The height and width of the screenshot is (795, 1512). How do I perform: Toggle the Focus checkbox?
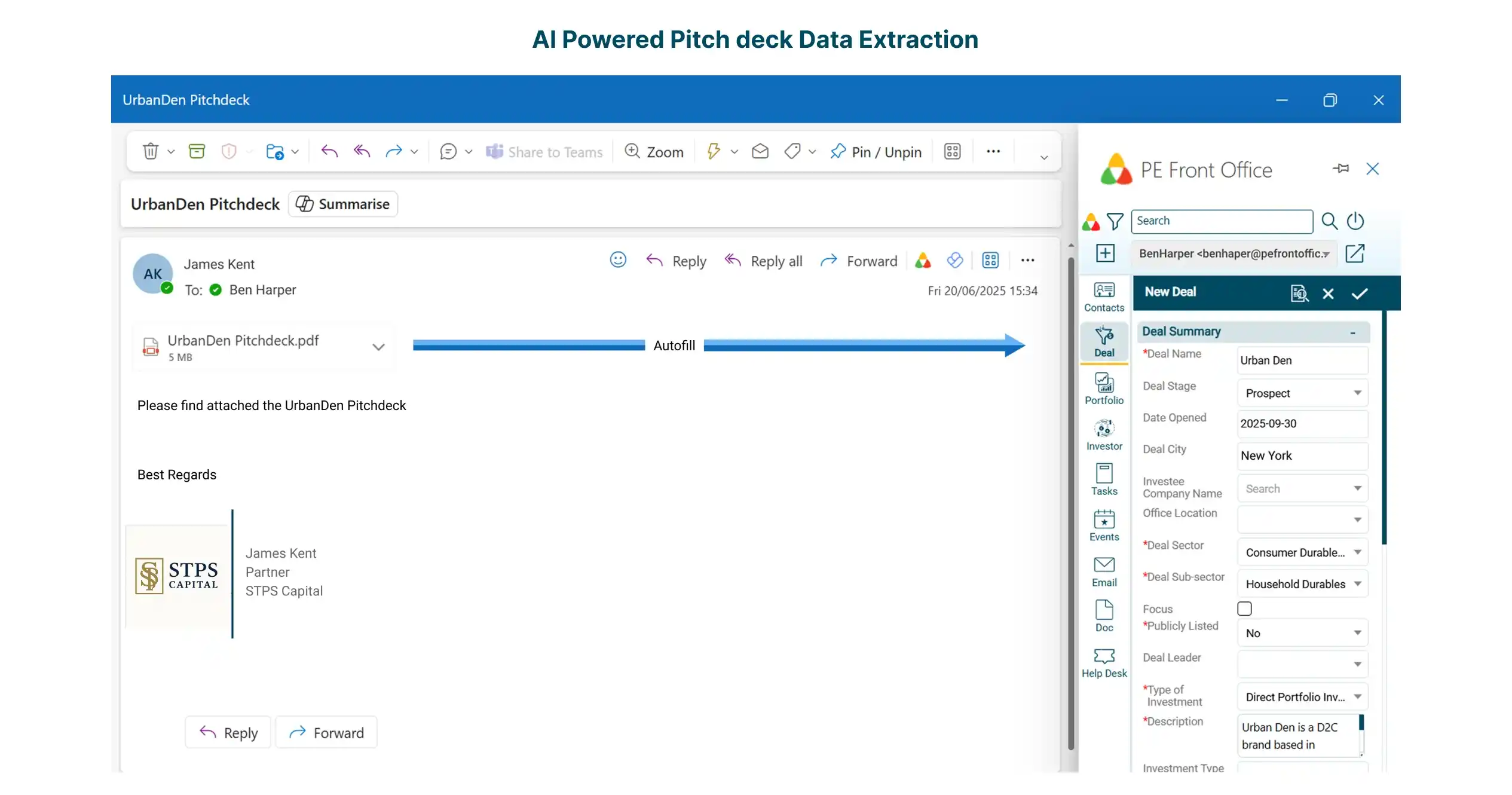(x=1244, y=609)
